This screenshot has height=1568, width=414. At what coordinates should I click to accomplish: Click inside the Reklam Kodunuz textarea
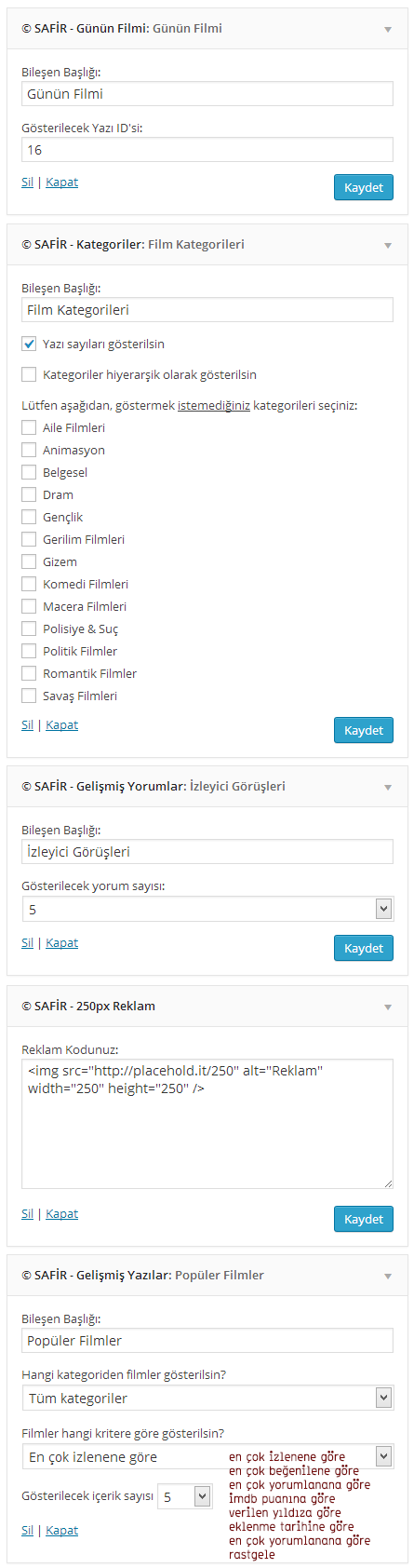click(x=207, y=1124)
